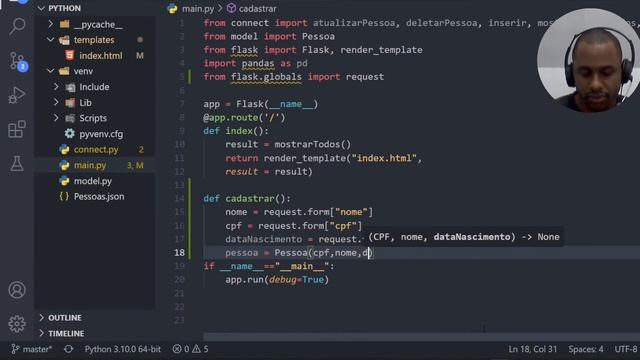Open Source Control view with 2 changes

(17, 61)
